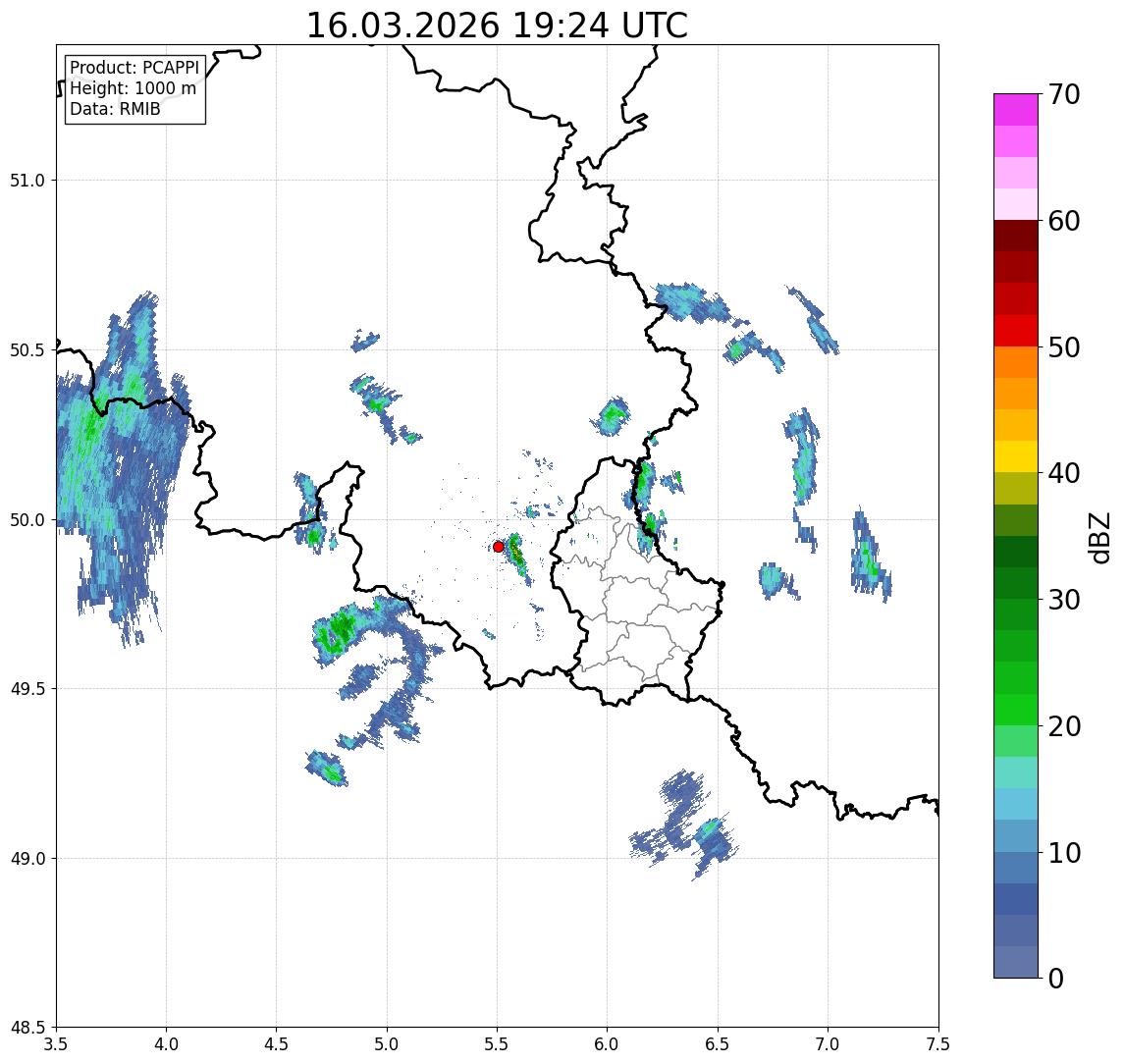The height and width of the screenshot is (1064, 1124).
Task: Click the title "16.03.2026 19:24 UTC"
Action: 497,26
